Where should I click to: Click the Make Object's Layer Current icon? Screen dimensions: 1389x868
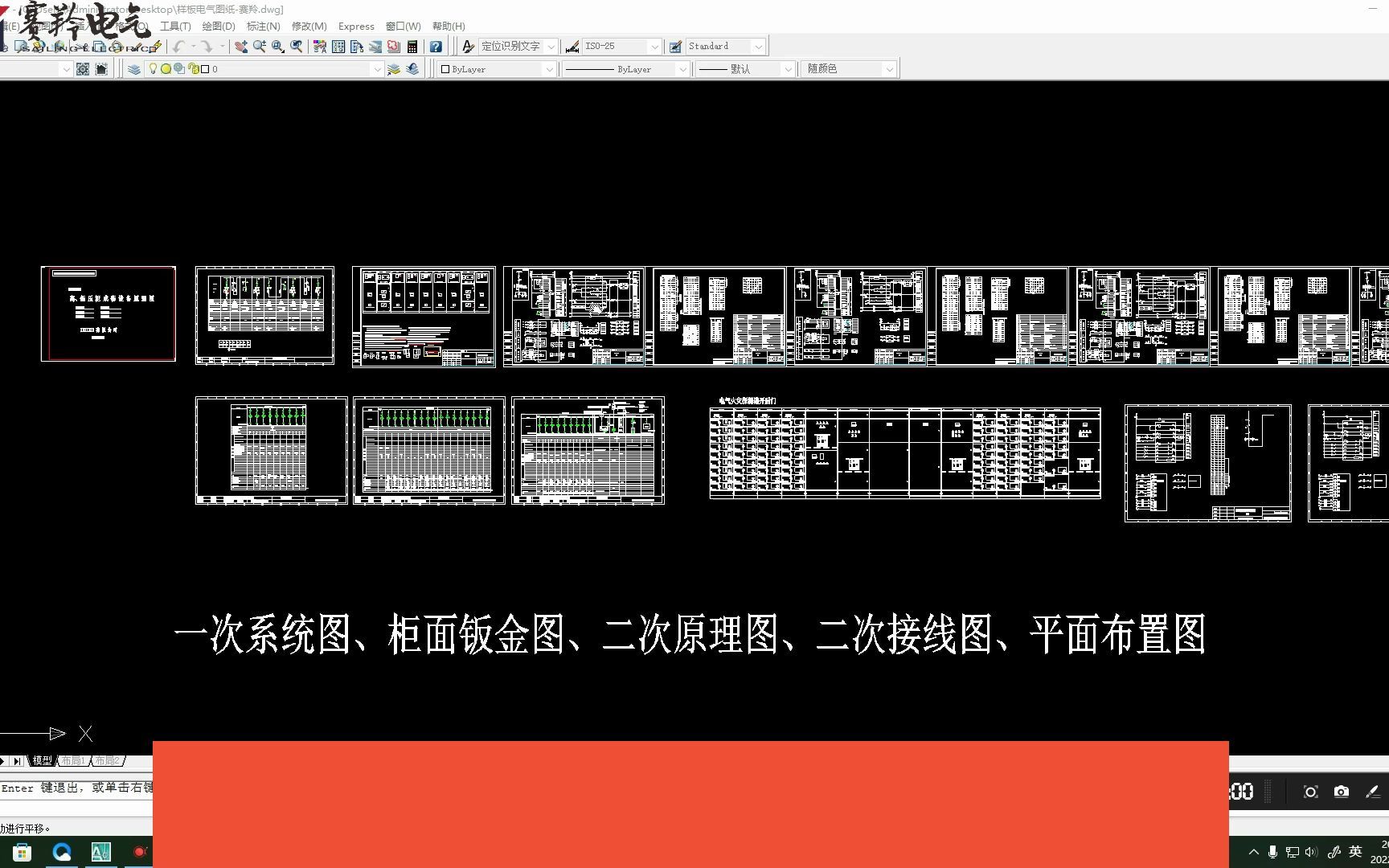click(x=394, y=69)
